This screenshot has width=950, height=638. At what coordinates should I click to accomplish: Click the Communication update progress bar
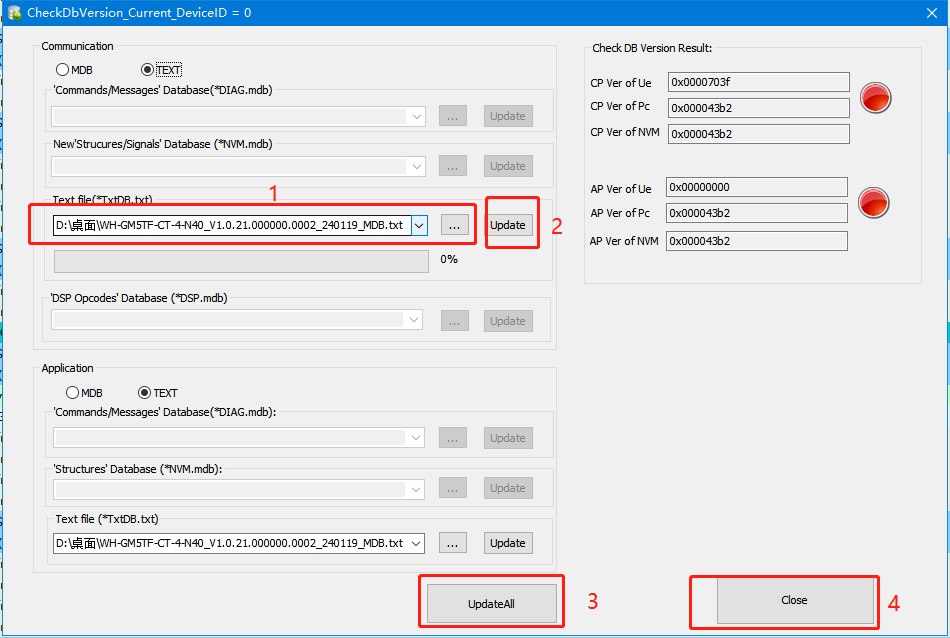(x=241, y=261)
